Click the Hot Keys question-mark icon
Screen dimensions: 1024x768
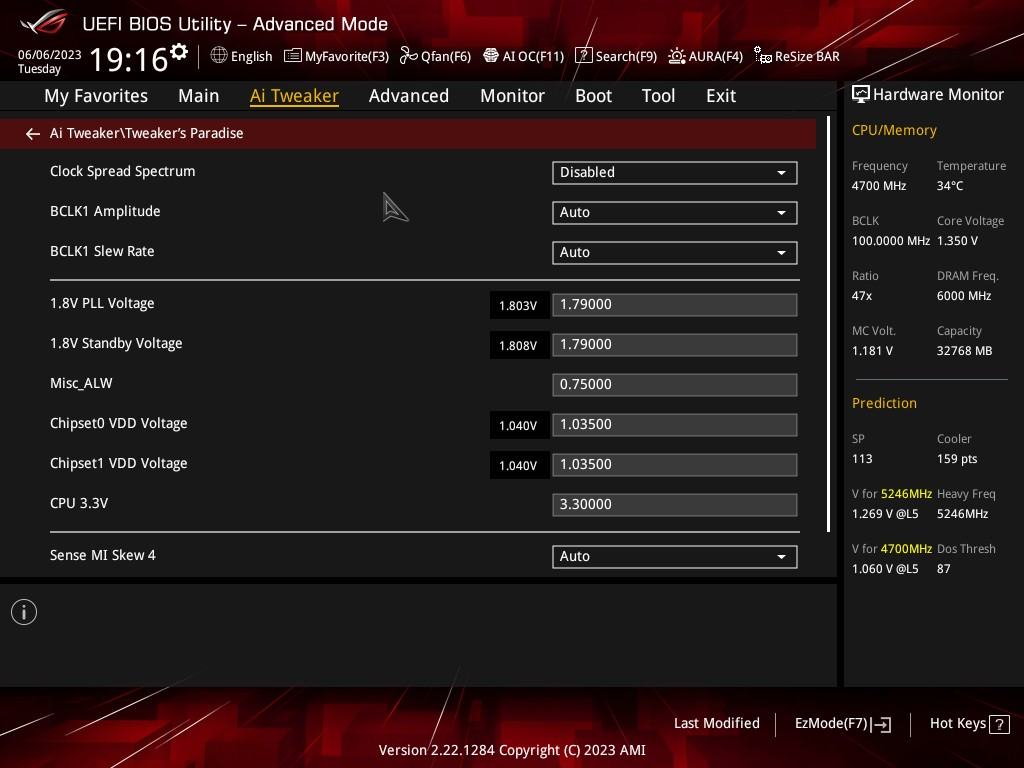[x=999, y=724]
